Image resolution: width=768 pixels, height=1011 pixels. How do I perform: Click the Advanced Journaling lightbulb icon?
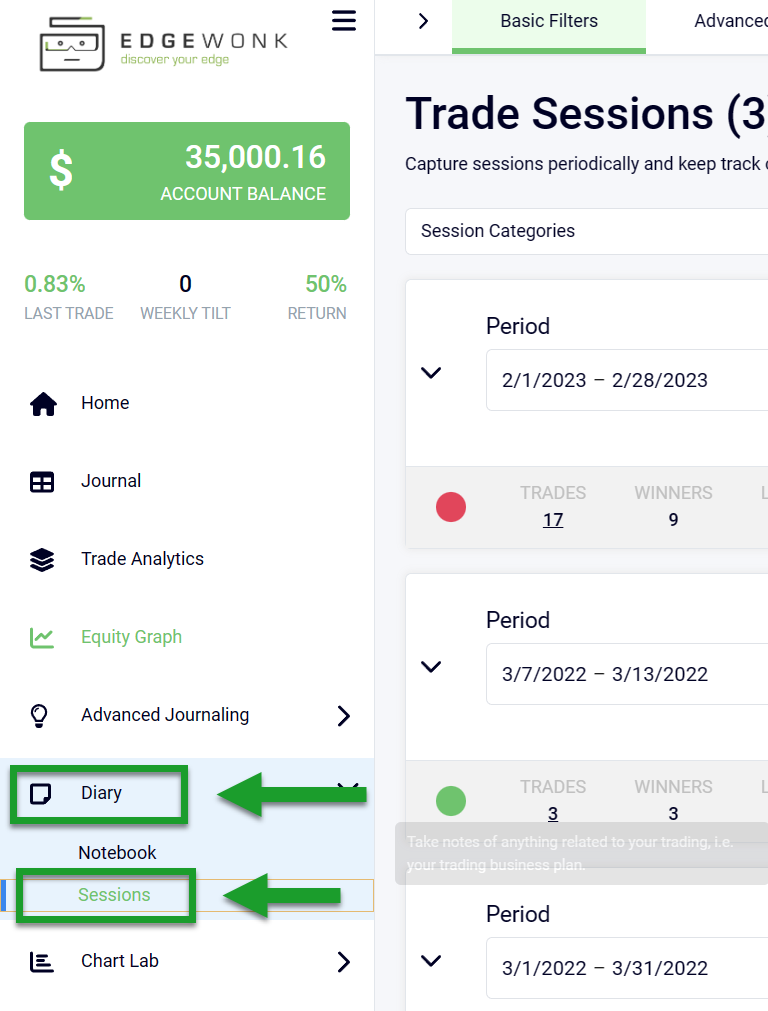[x=40, y=716]
